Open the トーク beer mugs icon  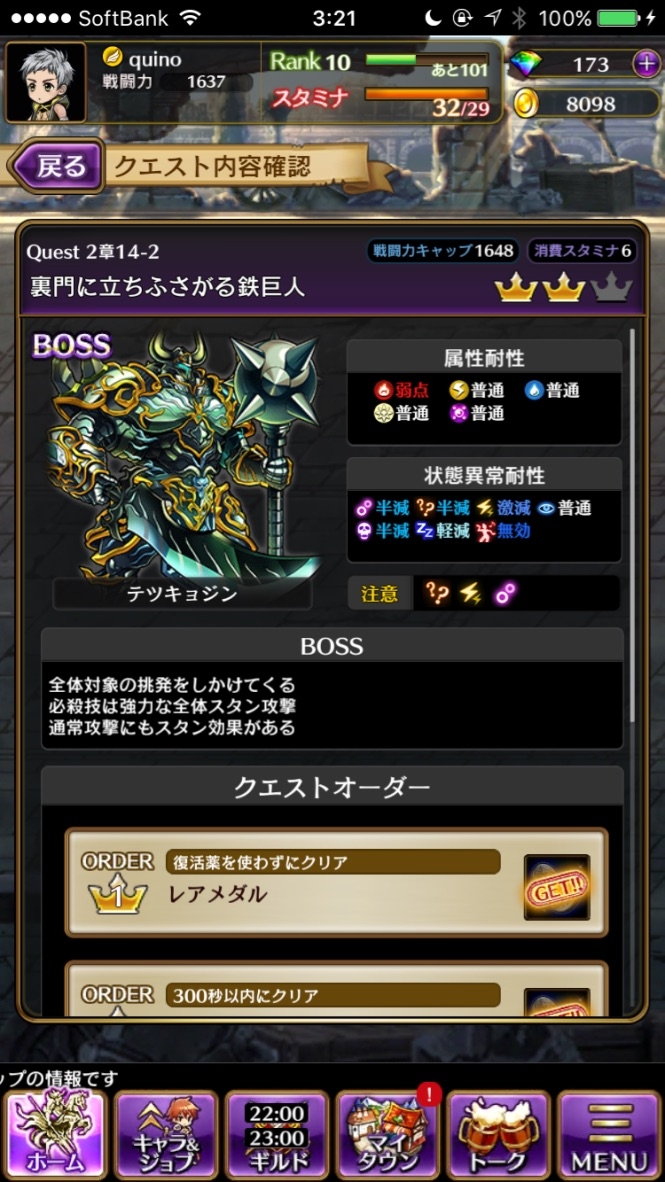click(498, 1134)
